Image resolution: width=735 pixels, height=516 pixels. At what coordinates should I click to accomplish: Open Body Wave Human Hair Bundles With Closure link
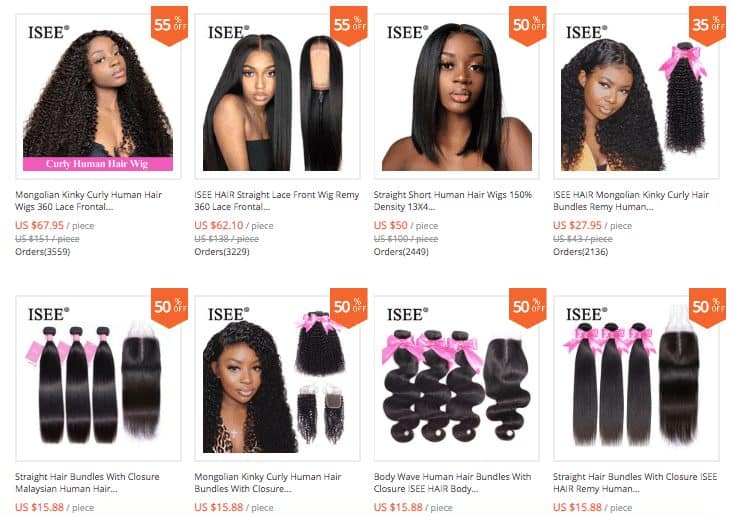[452, 482]
